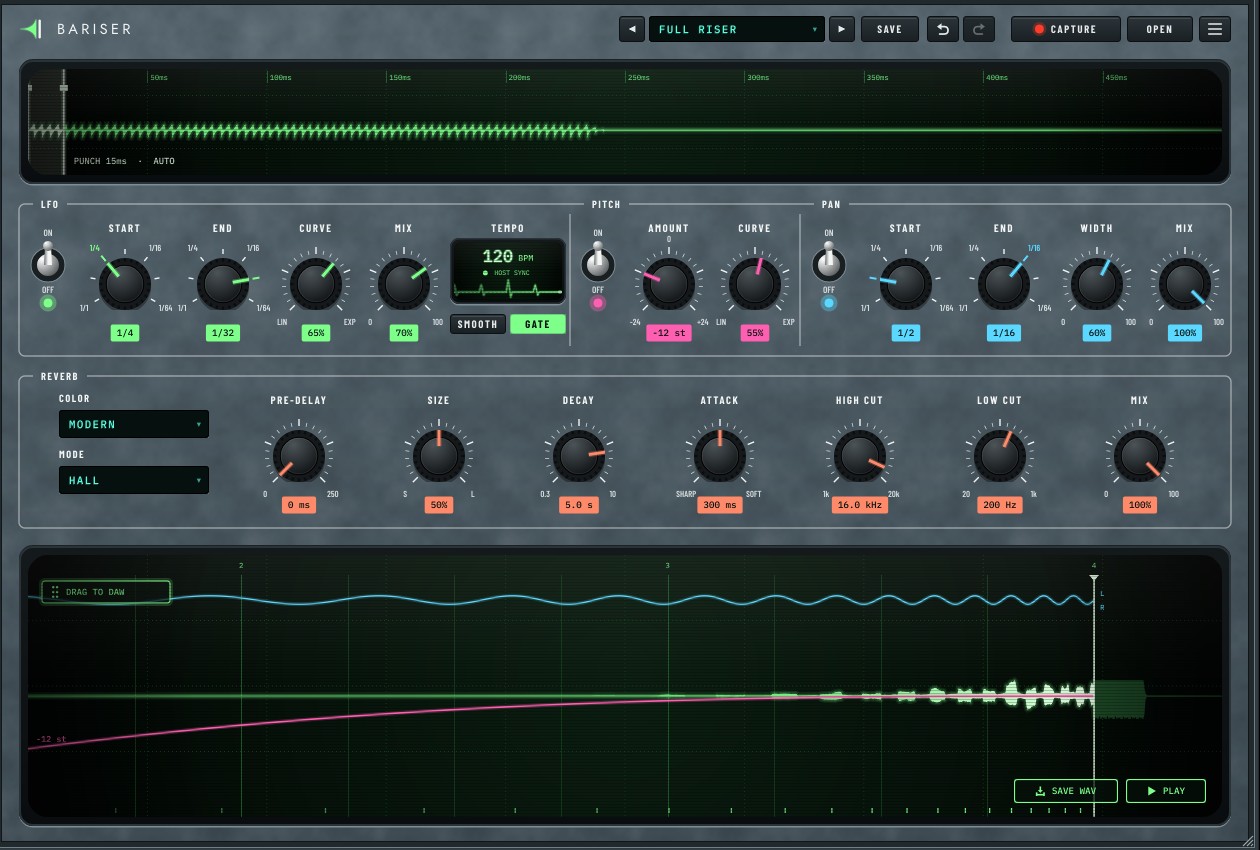The width and height of the screenshot is (1260, 850).
Task: Open the hamburger menu
Action: [1215, 29]
